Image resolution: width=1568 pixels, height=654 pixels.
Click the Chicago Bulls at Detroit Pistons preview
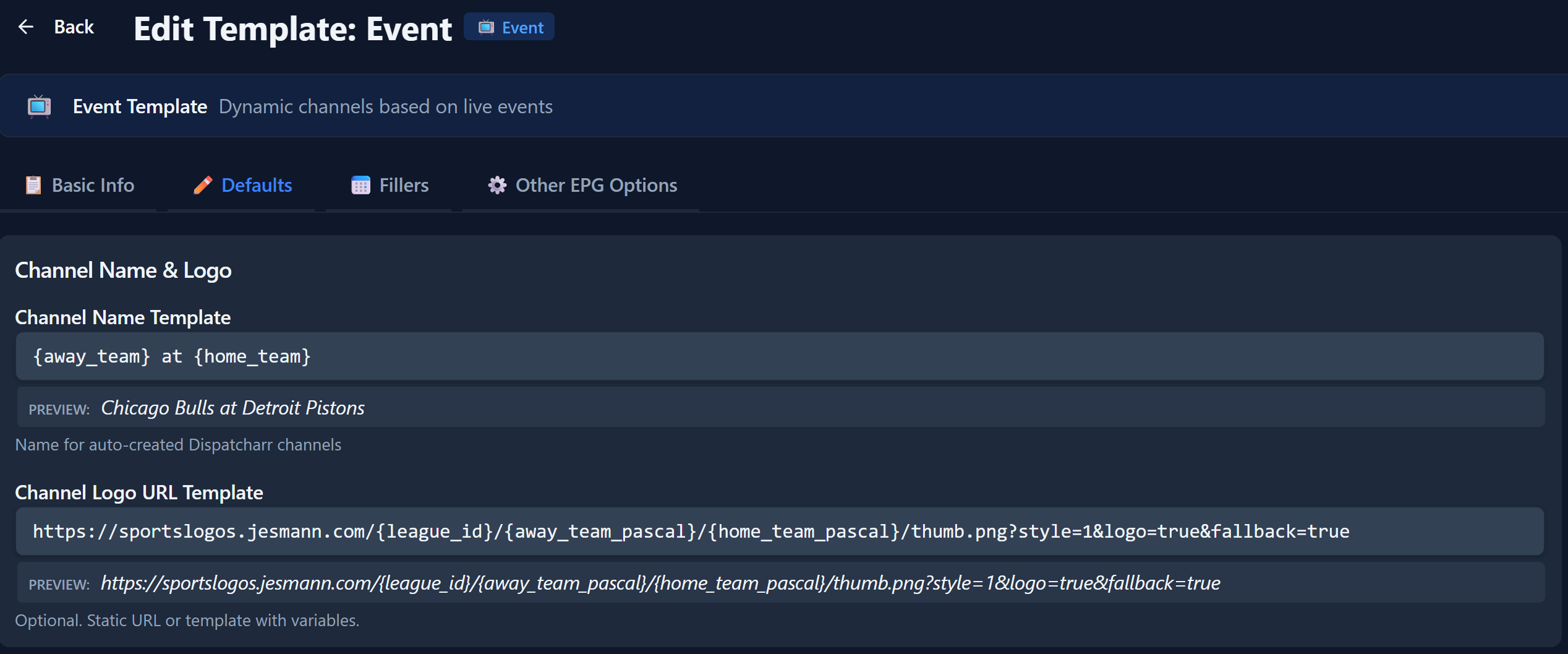(x=232, y=408)
